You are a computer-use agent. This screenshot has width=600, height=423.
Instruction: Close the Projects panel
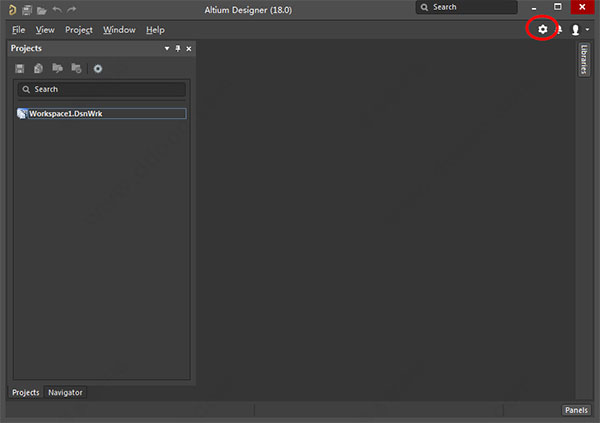pyautogui.click(x=189, y=49)
